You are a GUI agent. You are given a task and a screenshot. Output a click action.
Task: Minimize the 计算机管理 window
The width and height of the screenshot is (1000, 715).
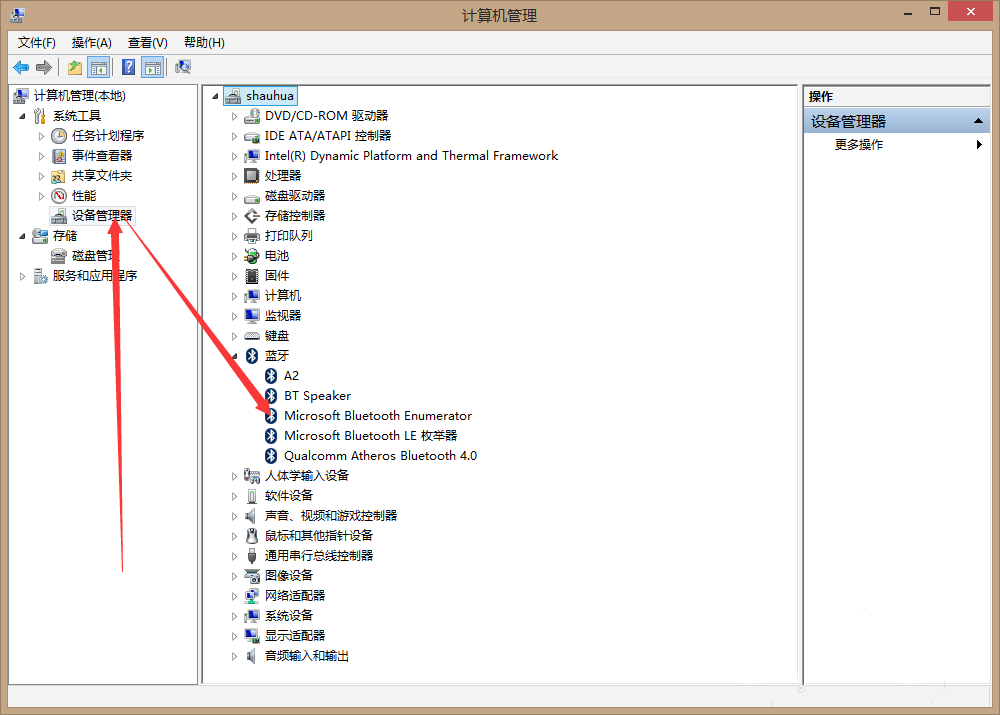(908, 13)
